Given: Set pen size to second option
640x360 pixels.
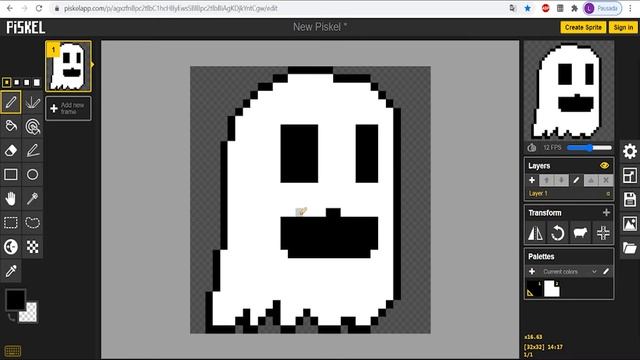Looking at the screenshot, I should (x=17, y=82).
